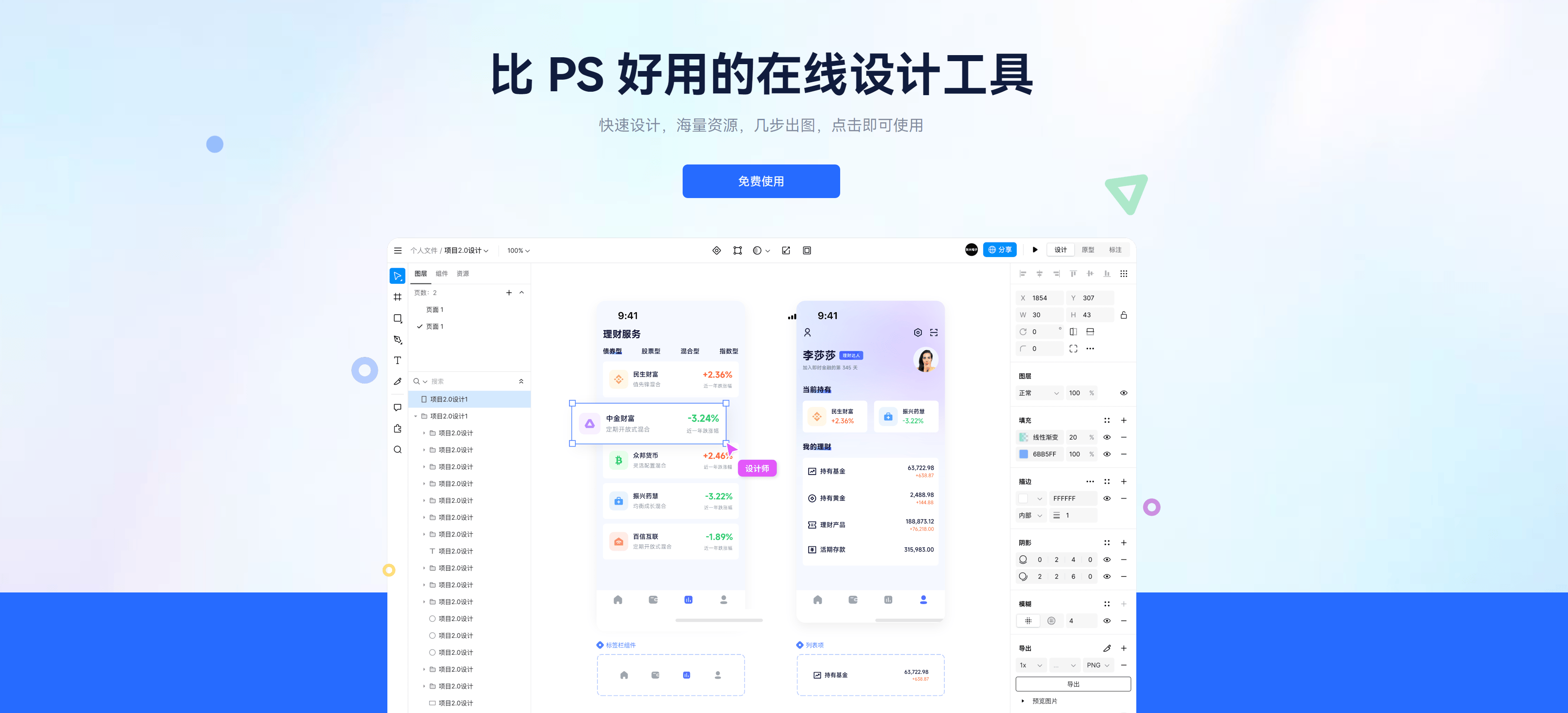
Task: Open the hamburger menu in the editor
Action: (397, 250)
